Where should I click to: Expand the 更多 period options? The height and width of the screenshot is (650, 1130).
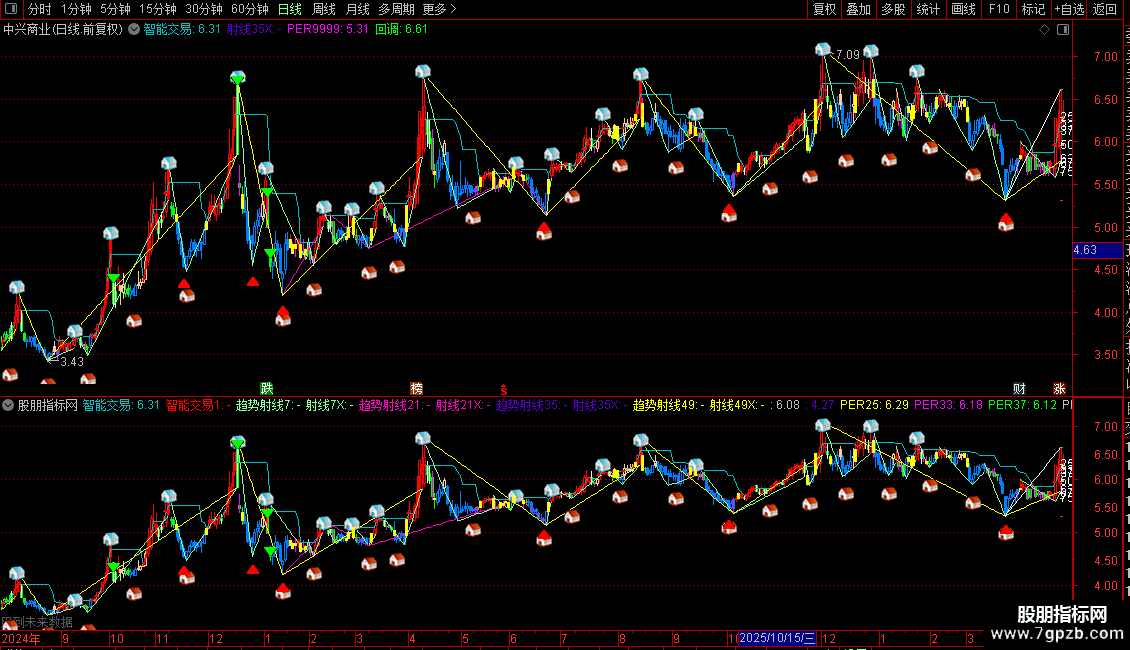439,9
